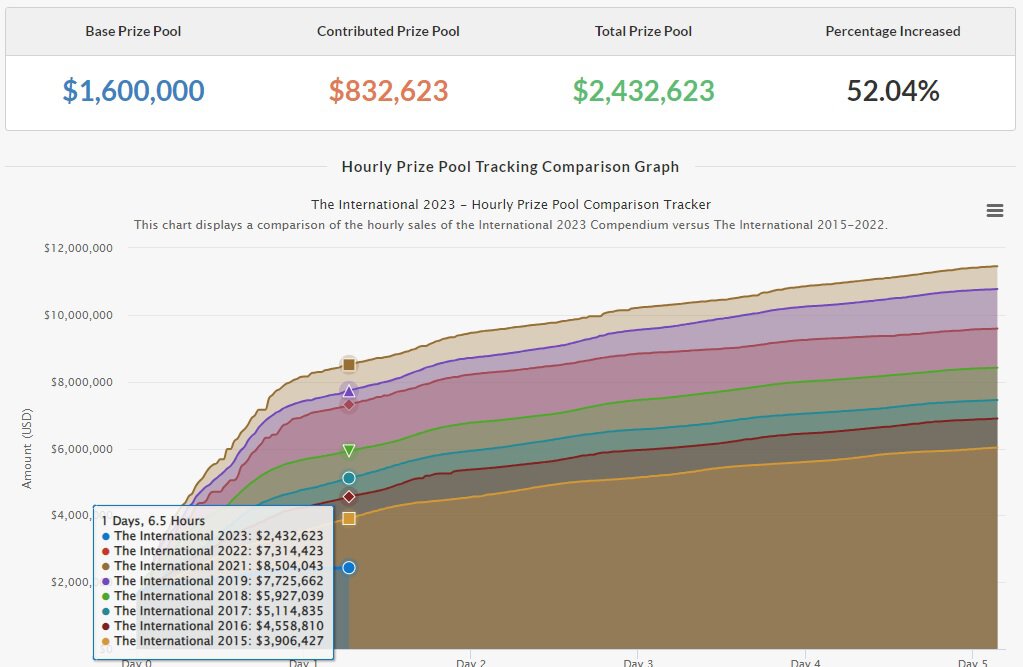
Task: Click the orange square marker for 2015
Action: pos(349,518)
